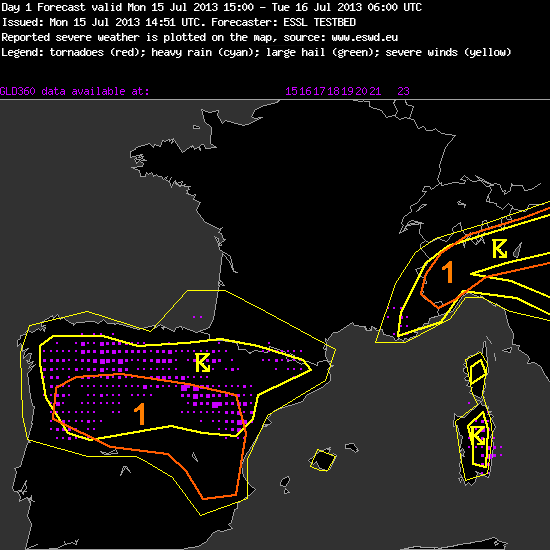Click the 'ESSL TESTBED' forecaster name
Viewport: 550px width, 550px height.
[320, 22]
